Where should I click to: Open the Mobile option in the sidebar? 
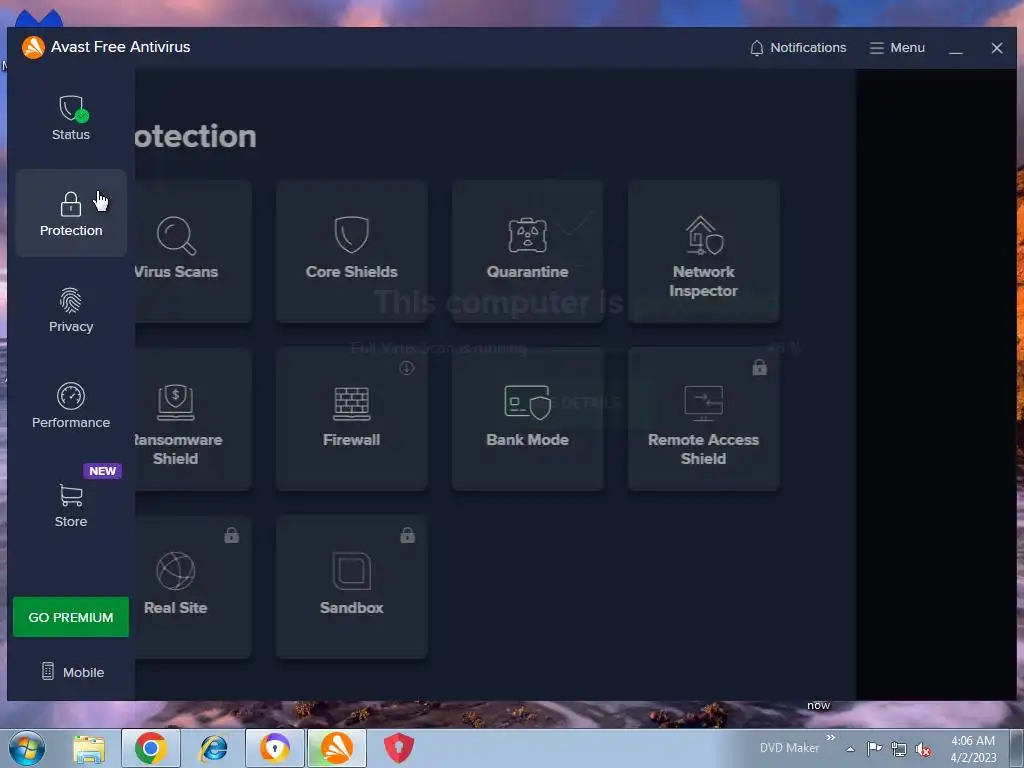point(72,672)
